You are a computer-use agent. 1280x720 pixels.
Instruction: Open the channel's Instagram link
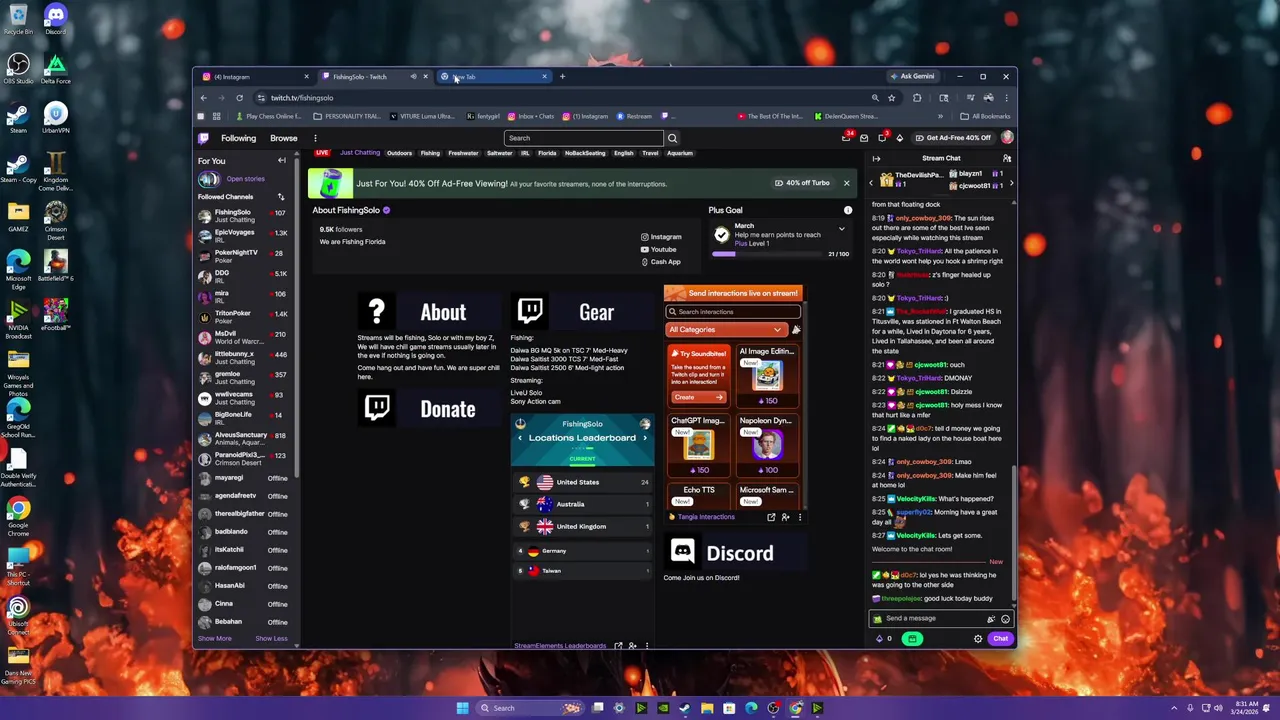pyautogui.click(x=661, y=237)
